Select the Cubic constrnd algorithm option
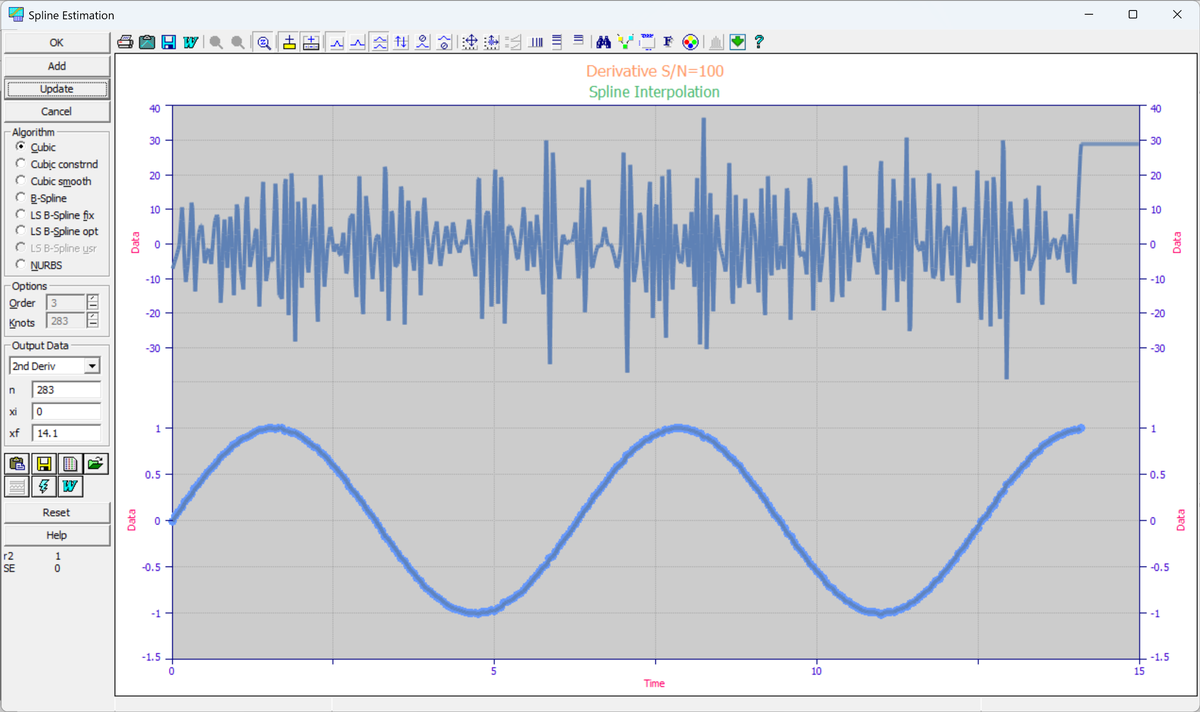 (57, 164)
